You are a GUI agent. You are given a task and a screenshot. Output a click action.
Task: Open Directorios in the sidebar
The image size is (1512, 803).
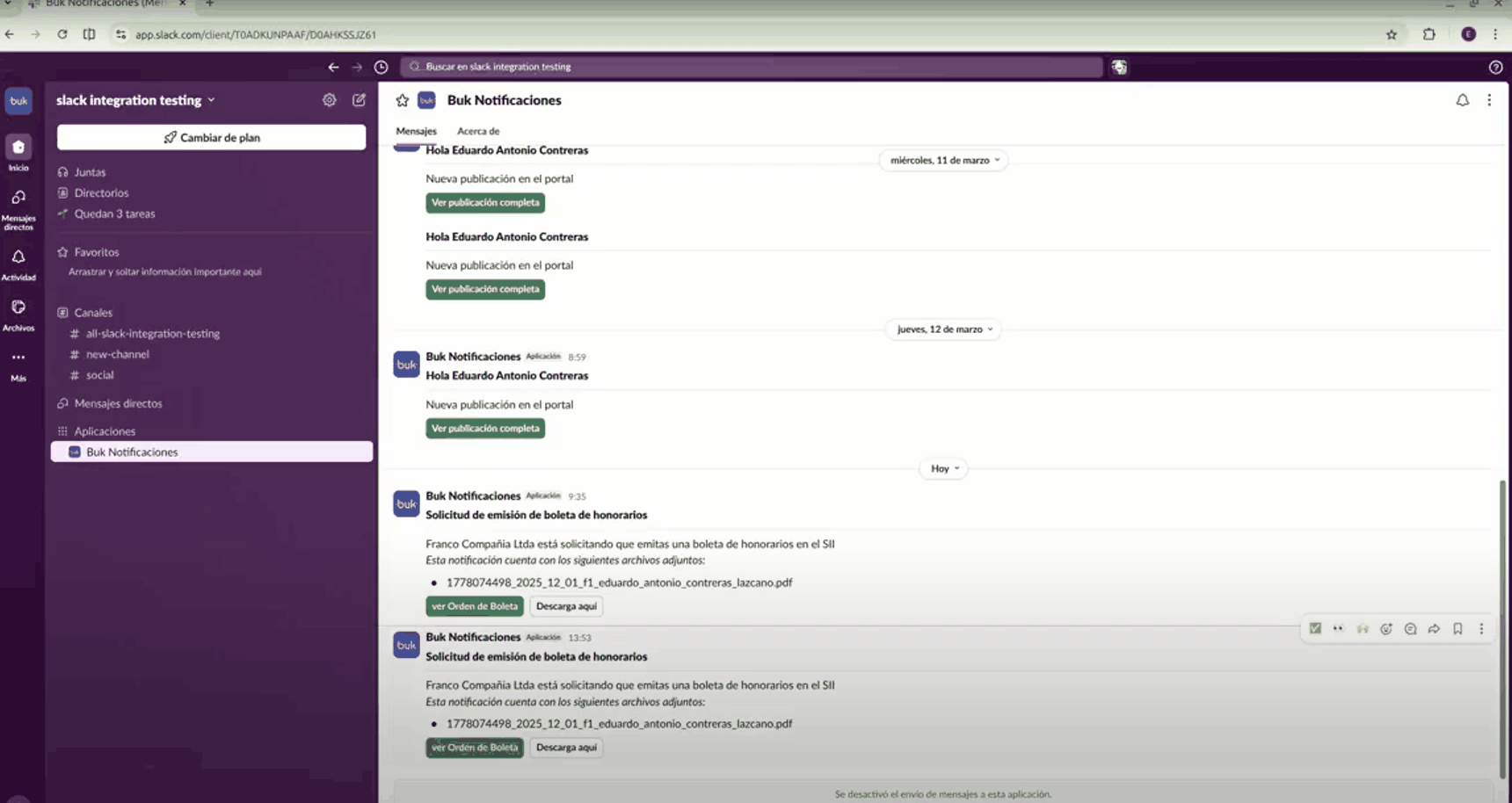coord(101,192)
